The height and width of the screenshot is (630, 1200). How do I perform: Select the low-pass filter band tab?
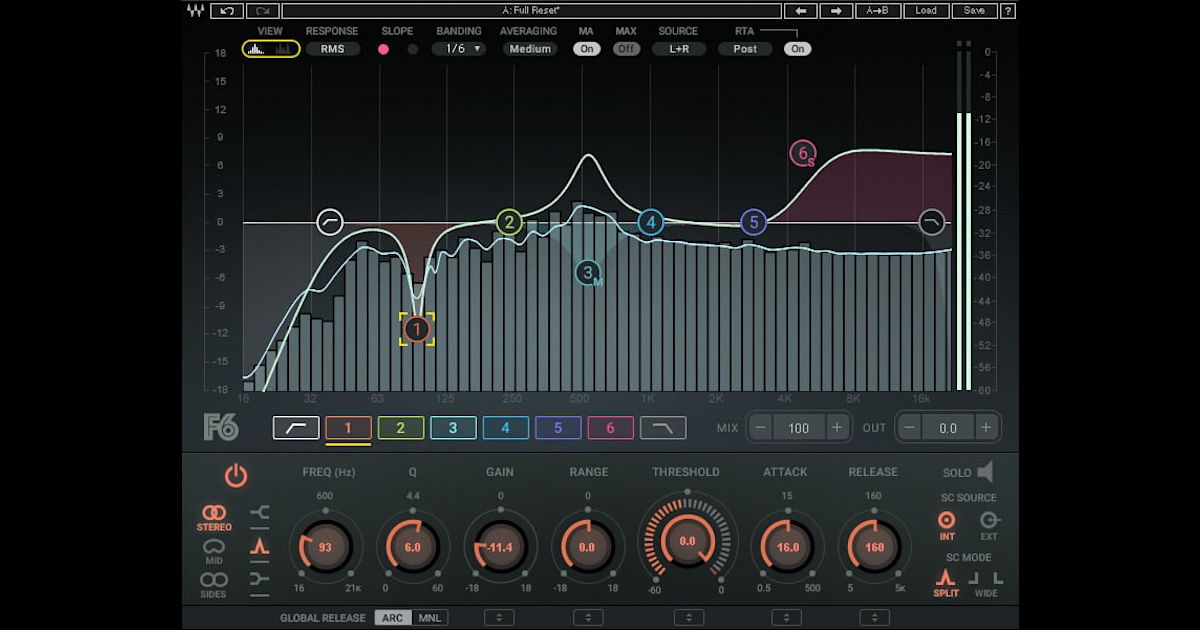[663, 428]
